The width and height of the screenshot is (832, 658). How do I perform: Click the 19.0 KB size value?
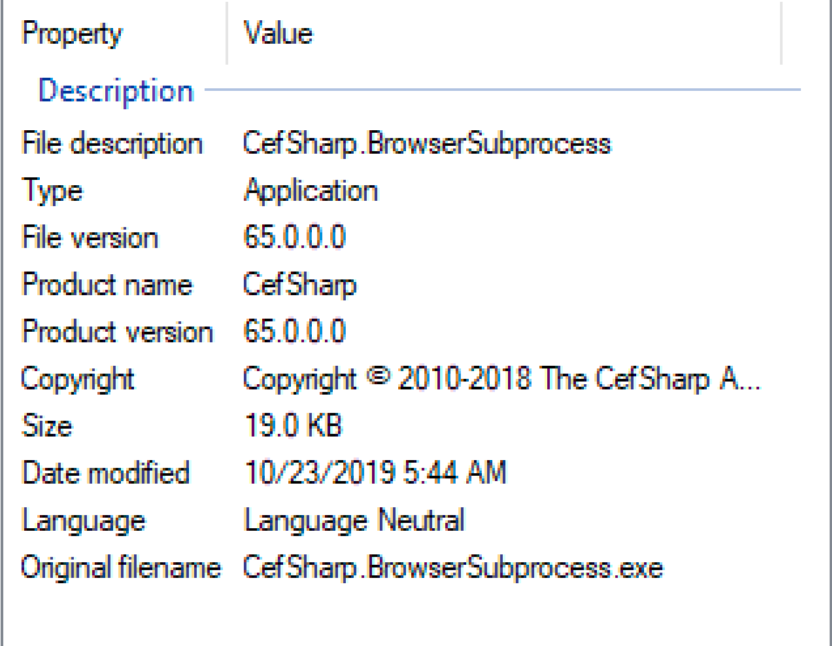(x=292, y=427)
